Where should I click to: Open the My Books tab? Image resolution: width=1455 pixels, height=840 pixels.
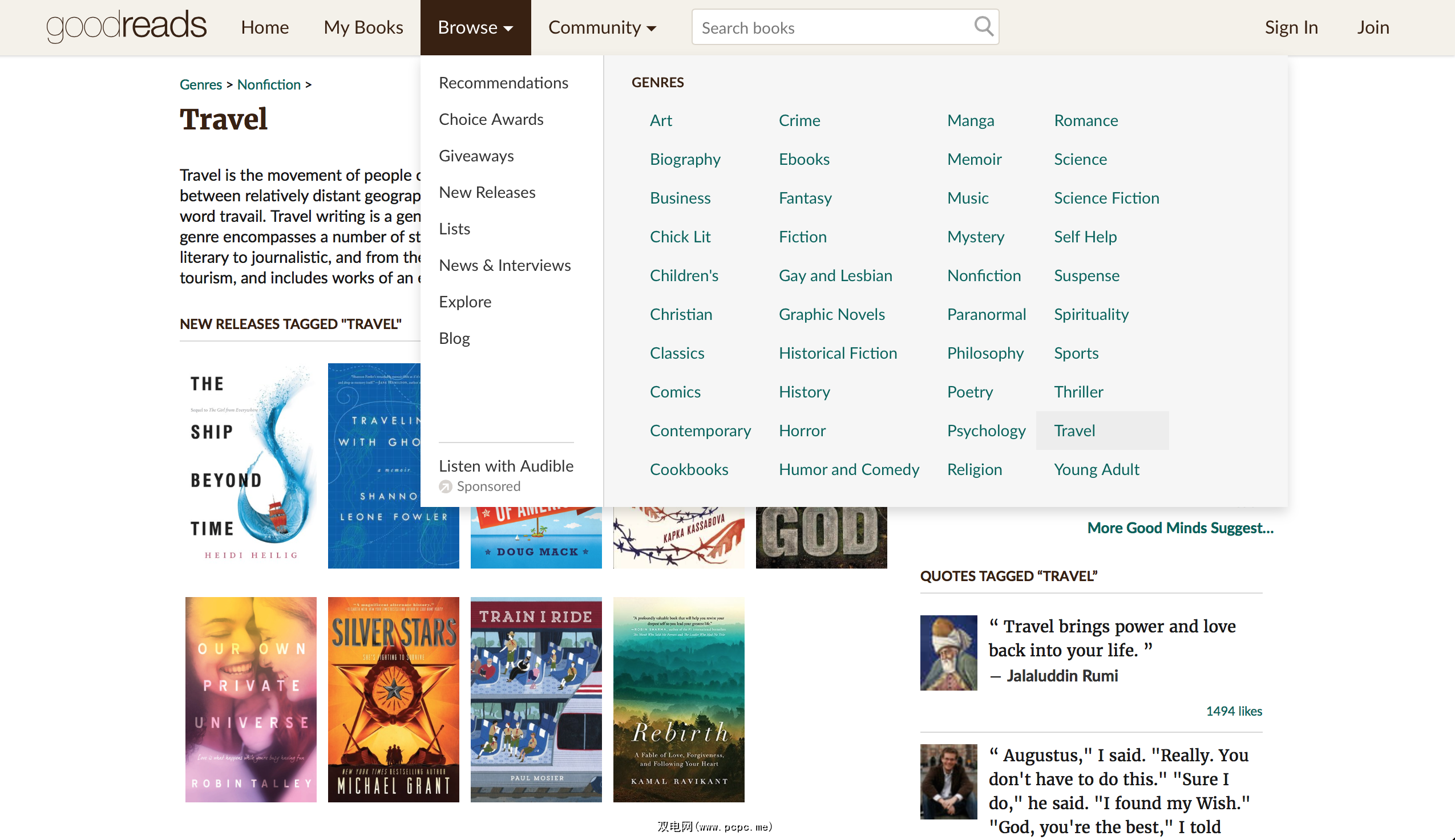(x=363, y=27)
